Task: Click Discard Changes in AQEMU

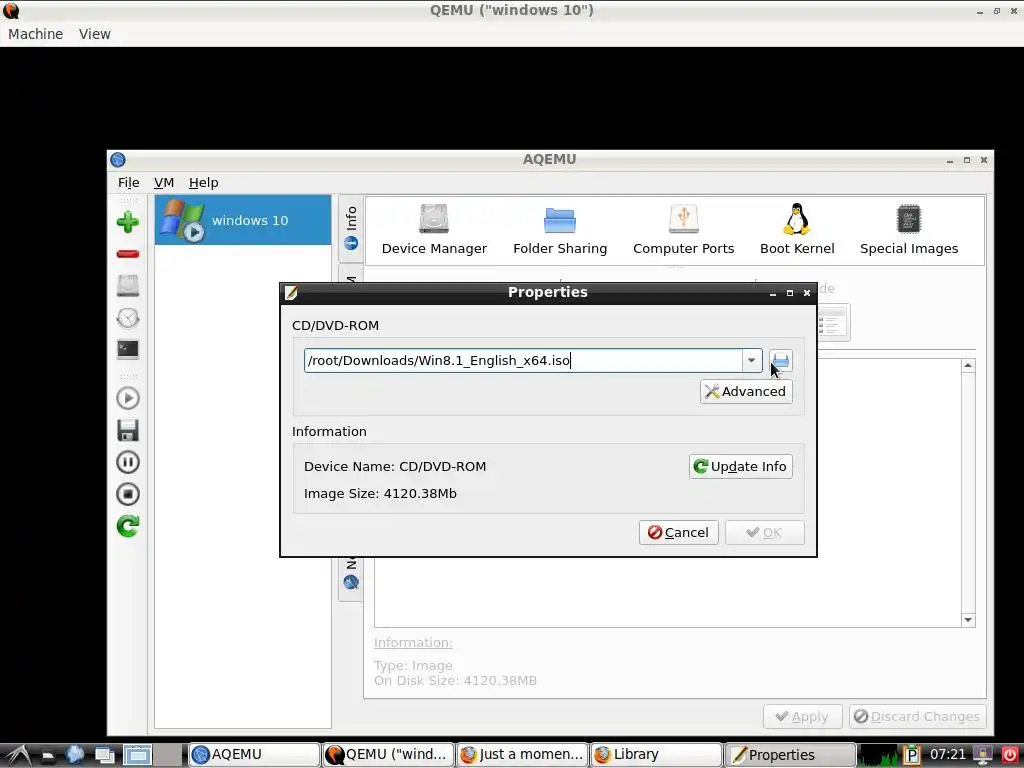Action: click(x=918, y=717)
